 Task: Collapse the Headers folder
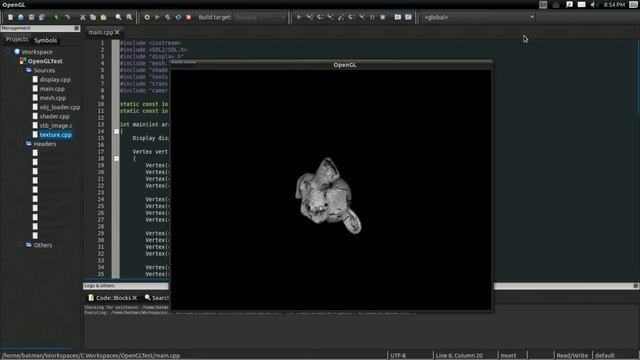[20, 144]
